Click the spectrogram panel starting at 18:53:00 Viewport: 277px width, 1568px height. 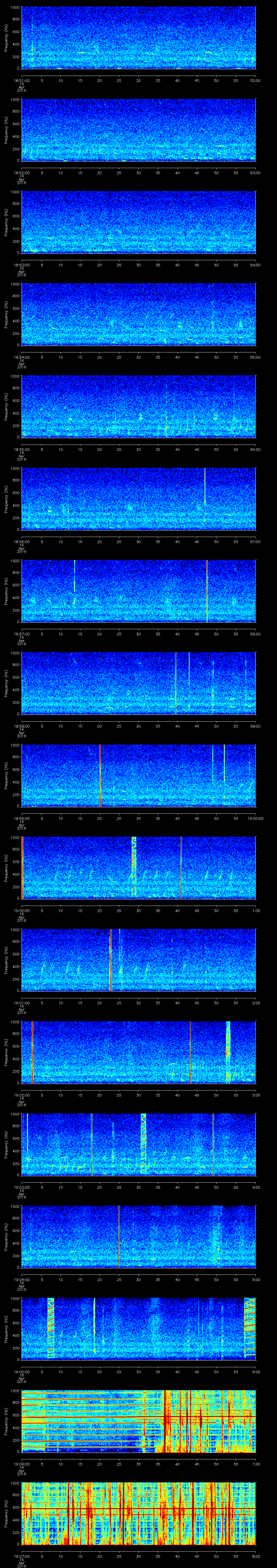(x=139, y=222)
